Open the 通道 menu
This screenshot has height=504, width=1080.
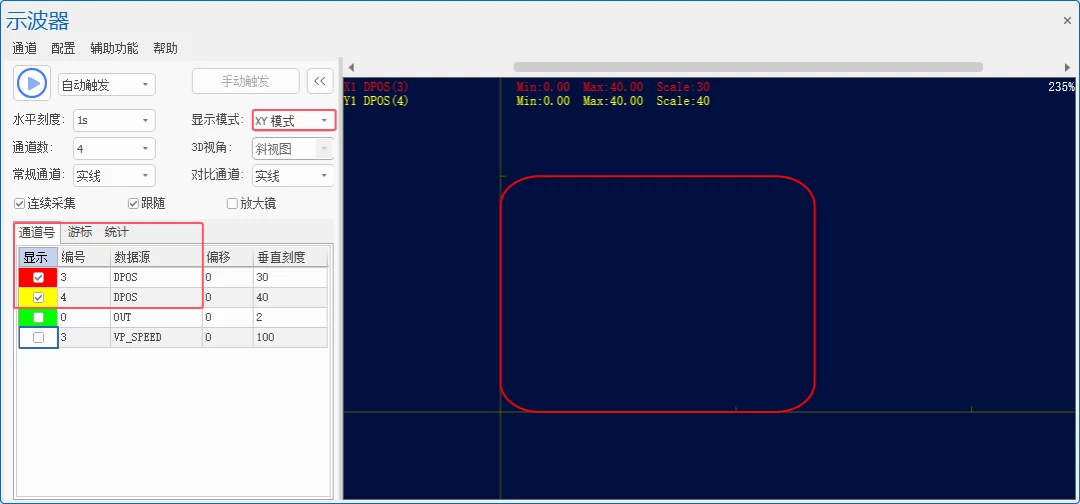pos(25,48)
